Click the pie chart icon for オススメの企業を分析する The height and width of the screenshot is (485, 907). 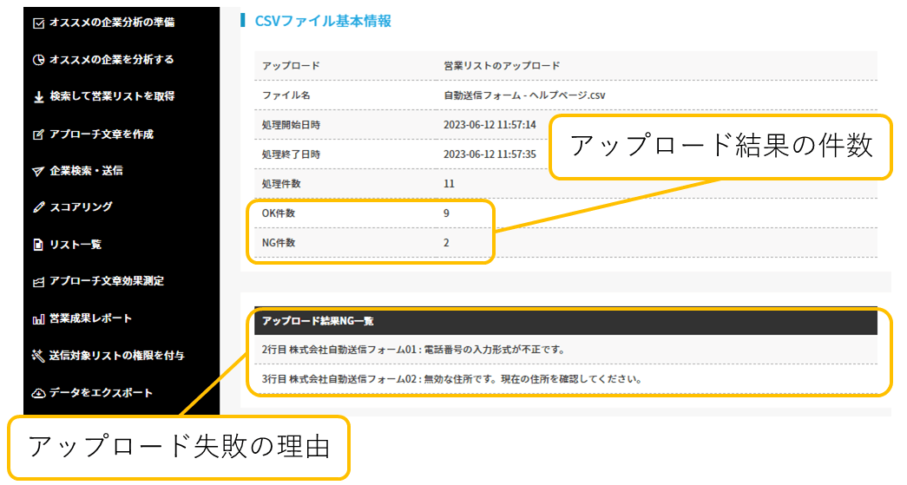coord(39,60)
